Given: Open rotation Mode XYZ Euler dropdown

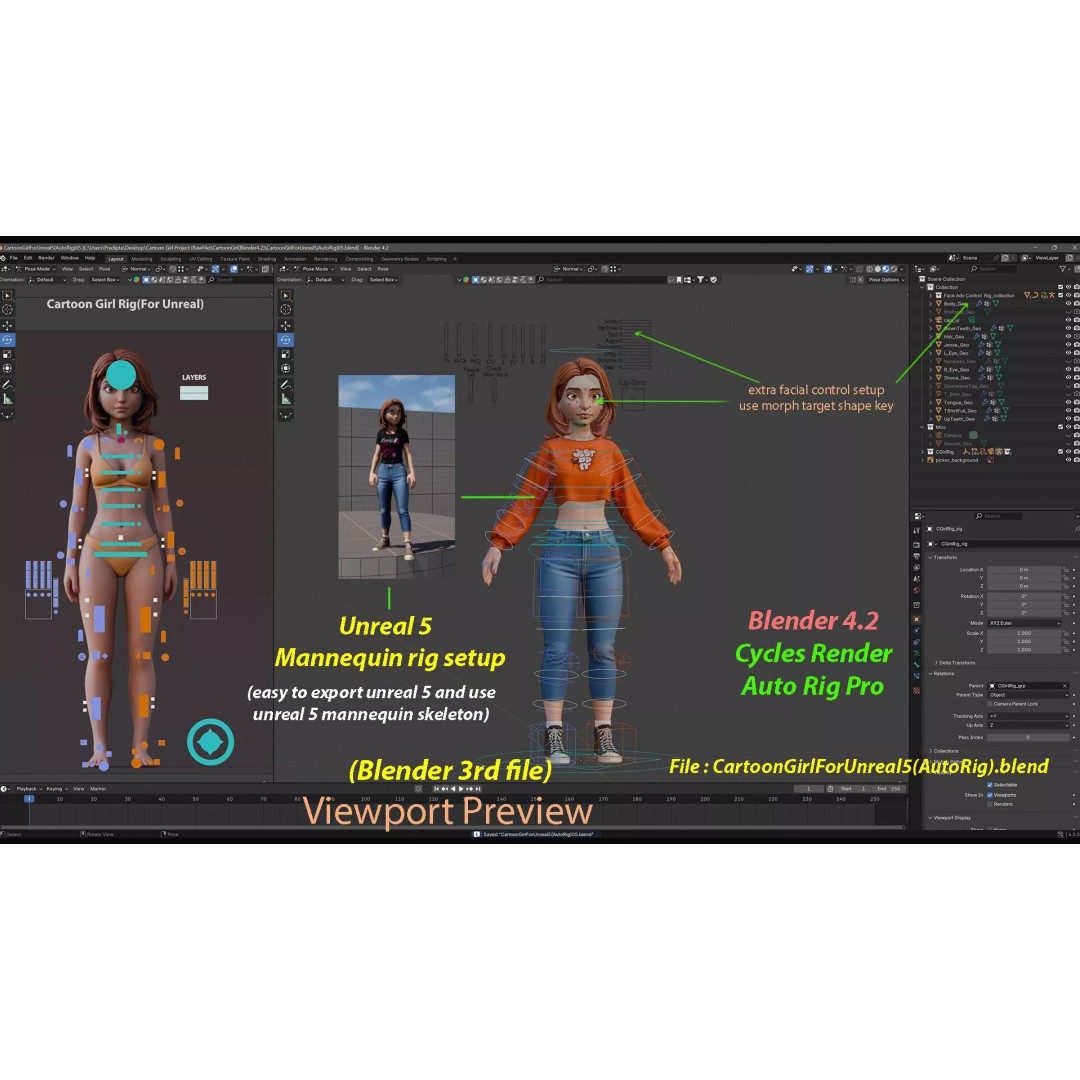Looking at the screenshot, I should 1025,623.
